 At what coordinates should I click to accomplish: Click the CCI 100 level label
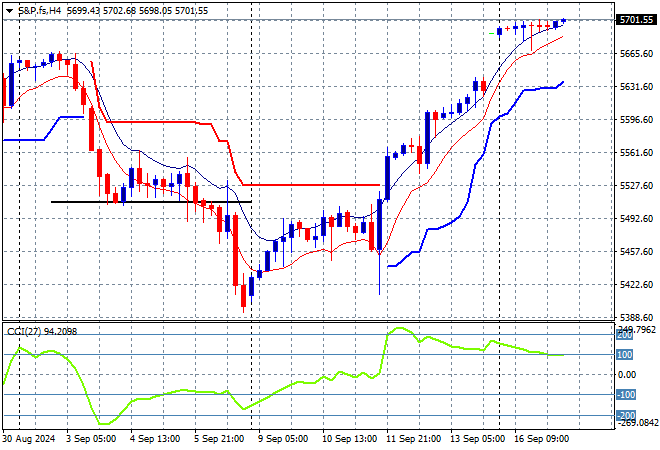click(x=625, y=355)
